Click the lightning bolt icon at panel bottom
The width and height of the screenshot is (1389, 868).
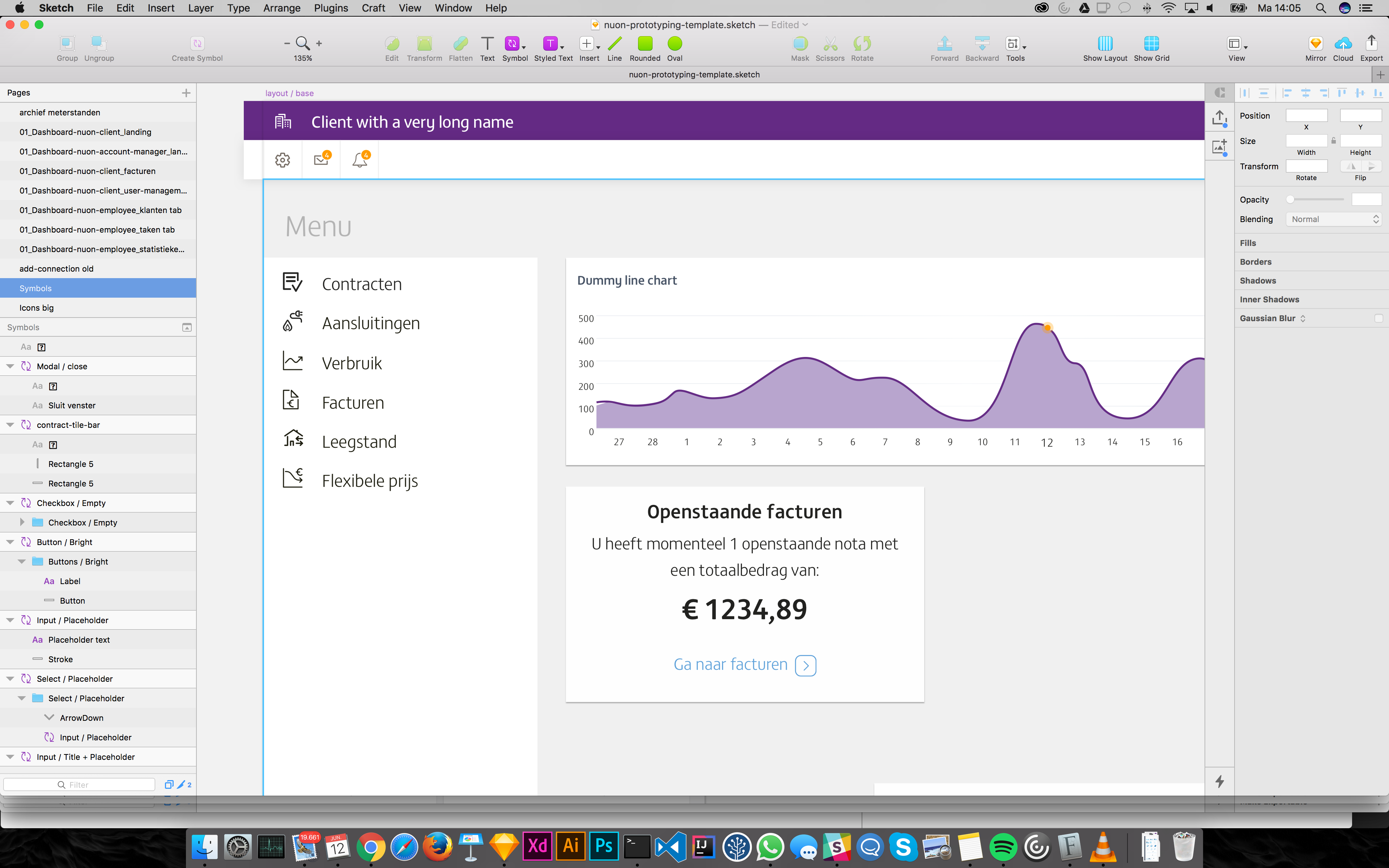click(x=1220, y=781)
